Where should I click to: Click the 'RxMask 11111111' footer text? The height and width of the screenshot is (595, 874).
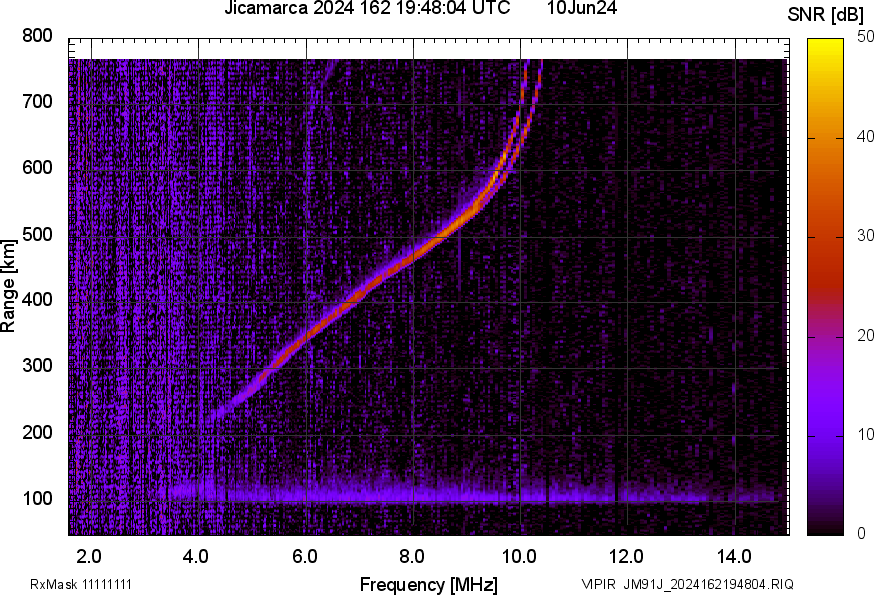point(81,584)
